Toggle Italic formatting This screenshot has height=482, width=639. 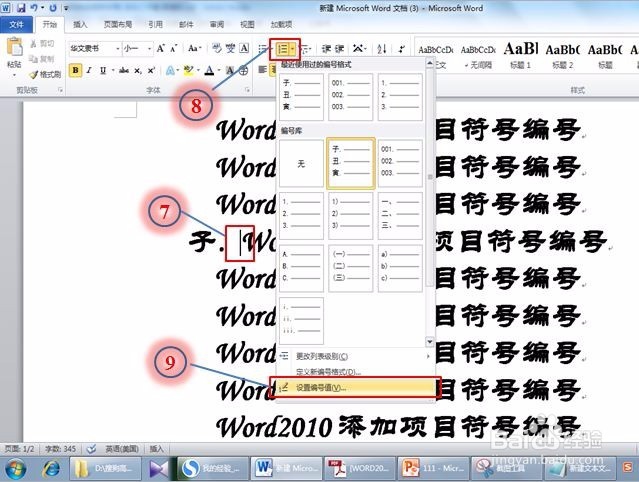coord(89,70)
